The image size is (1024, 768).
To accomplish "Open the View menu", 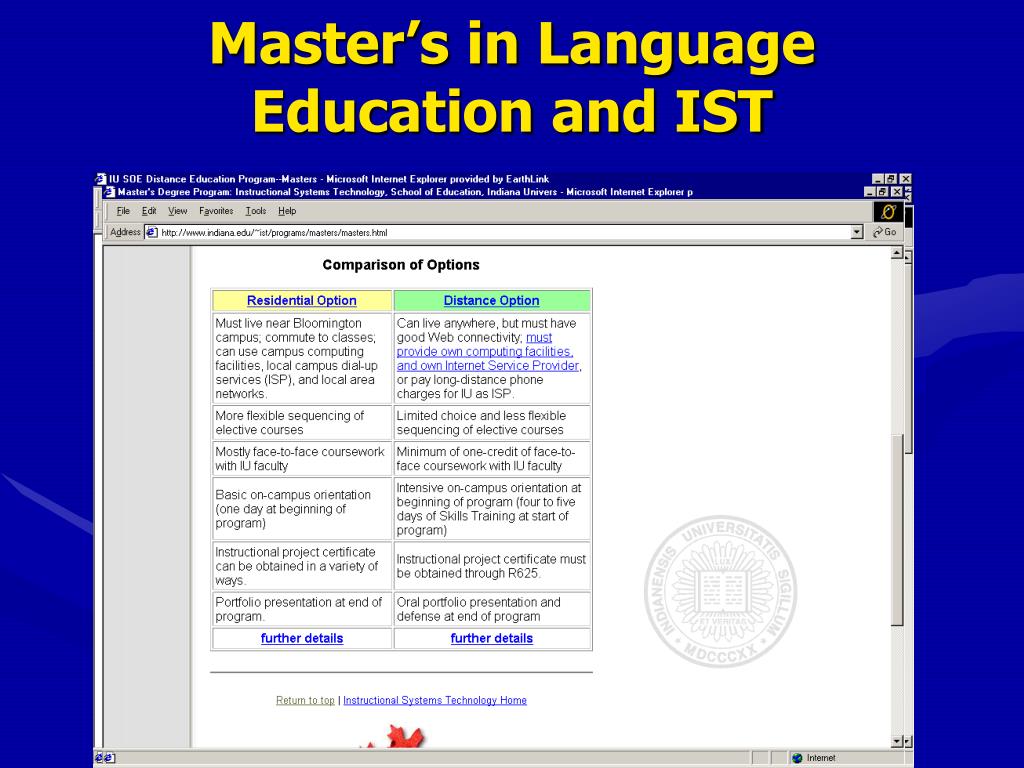I will pyautogui.click(x=177, y=211).
